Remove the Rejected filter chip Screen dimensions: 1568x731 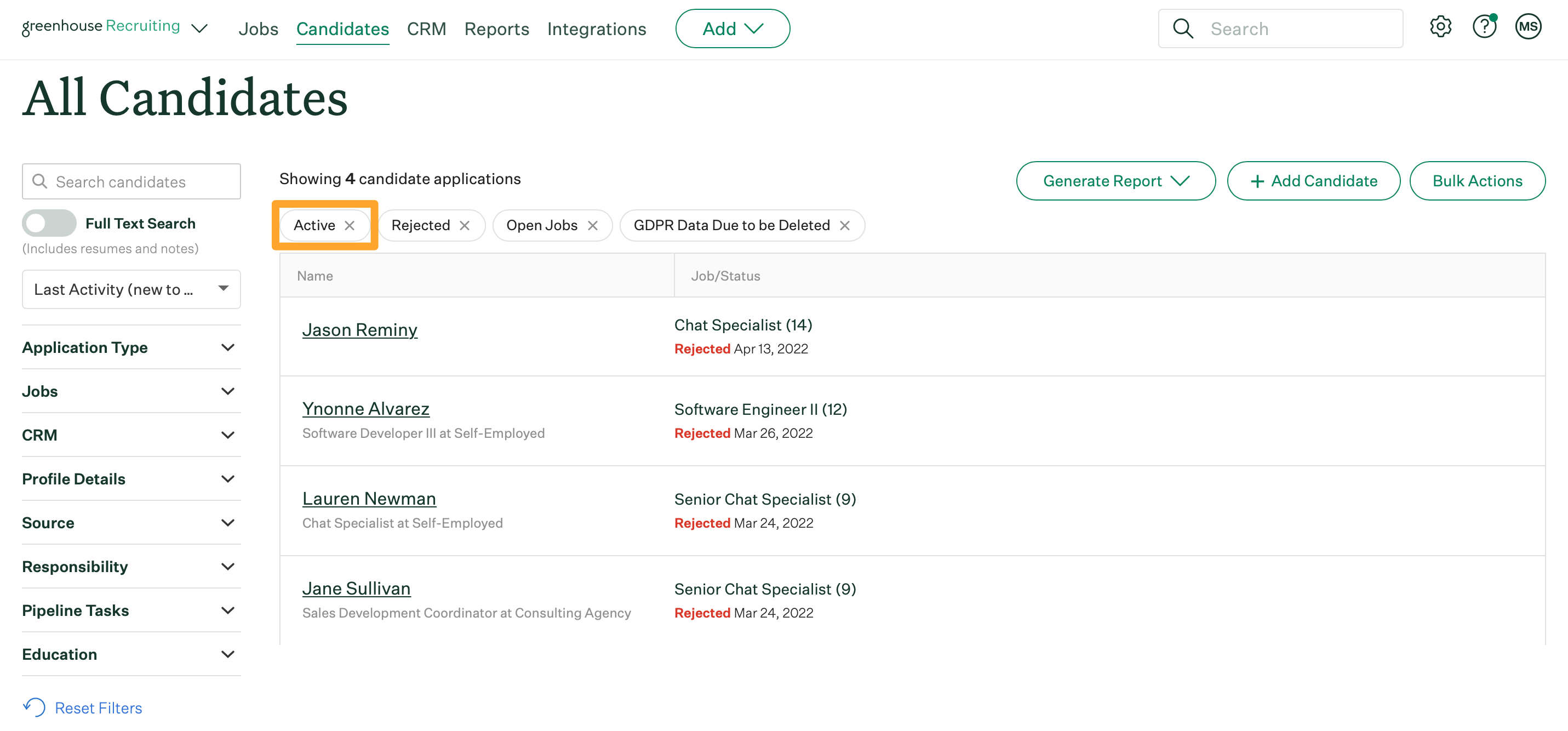tap(465, 226)
